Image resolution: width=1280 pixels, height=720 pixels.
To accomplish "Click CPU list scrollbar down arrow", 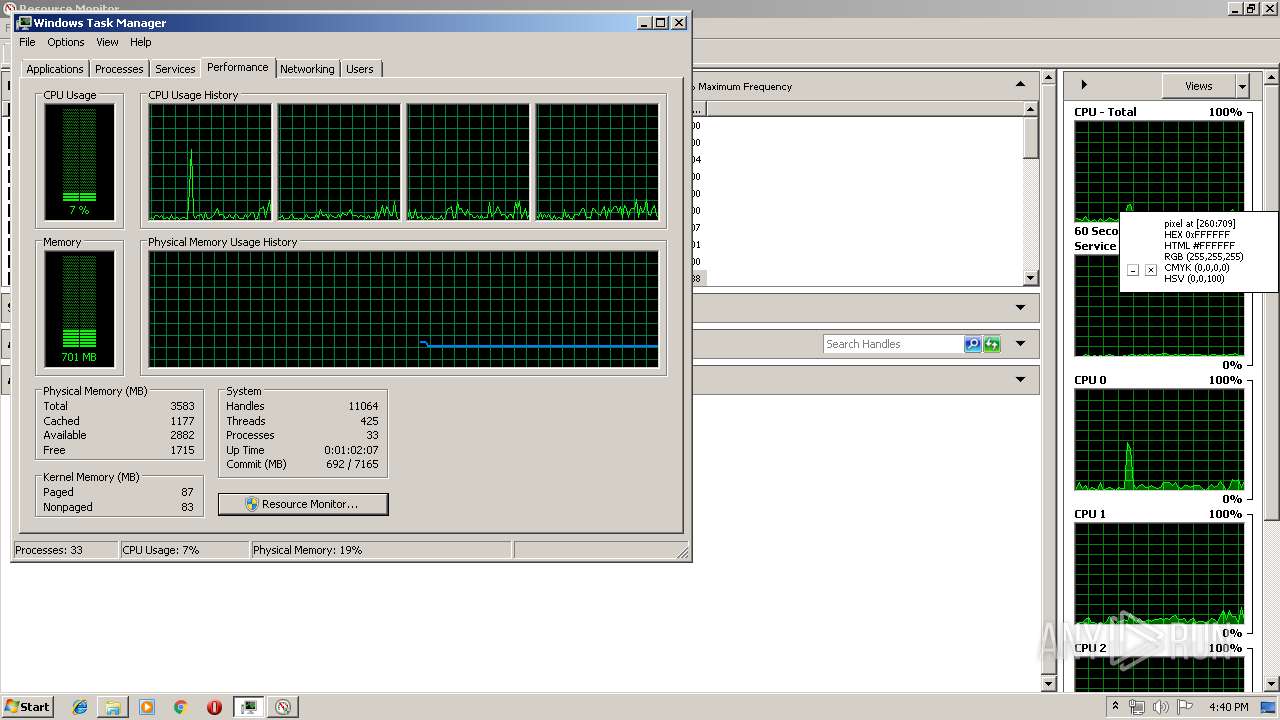I will [1031, 278].
